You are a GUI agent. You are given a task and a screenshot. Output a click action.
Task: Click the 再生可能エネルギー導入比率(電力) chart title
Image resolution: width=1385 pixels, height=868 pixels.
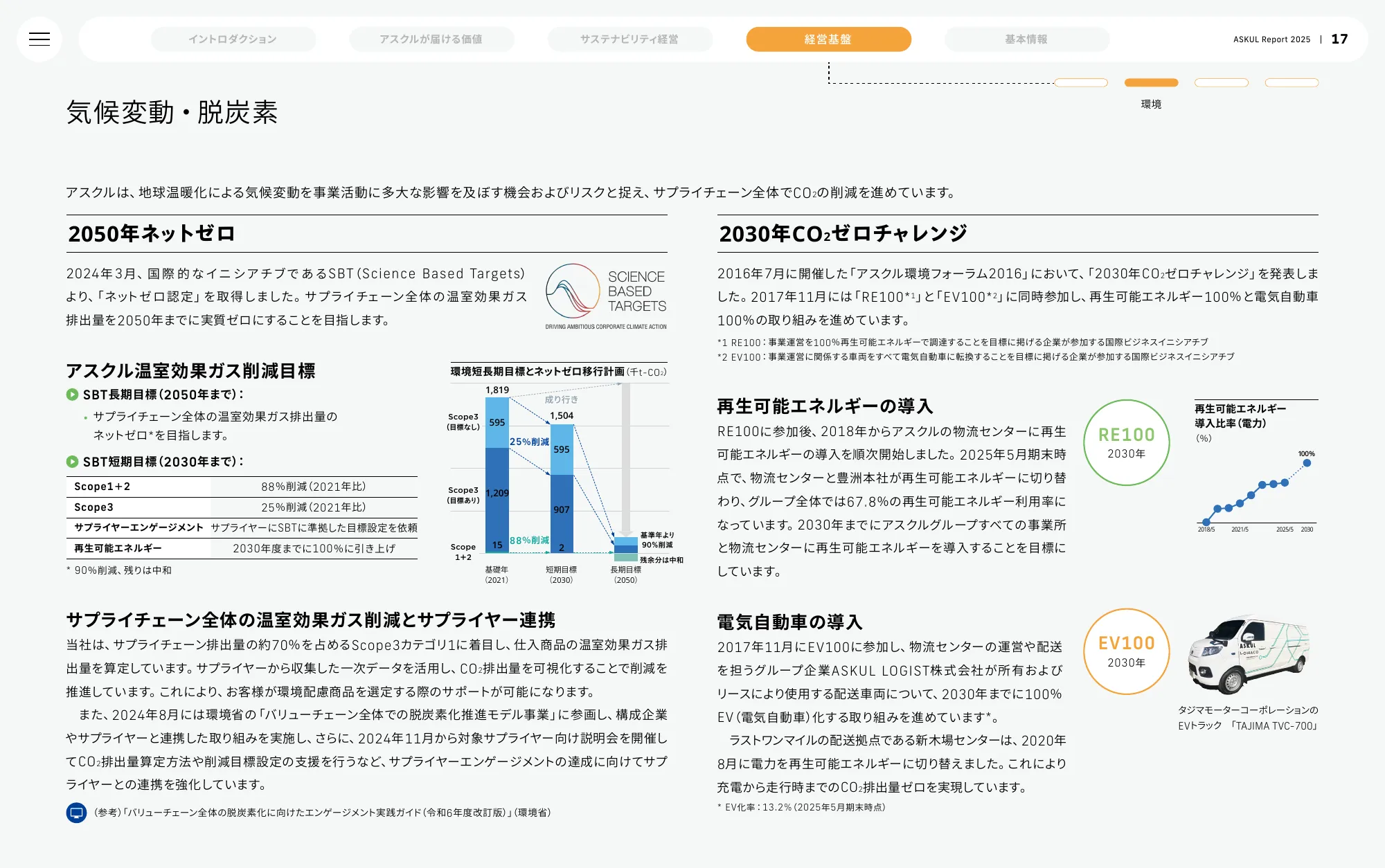click(x=1240, y=416)
